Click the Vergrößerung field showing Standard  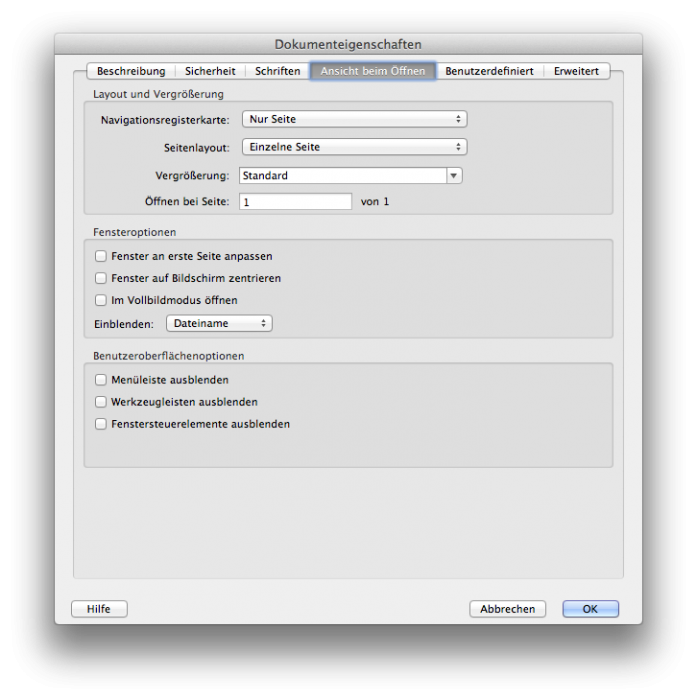pos(343,175)
